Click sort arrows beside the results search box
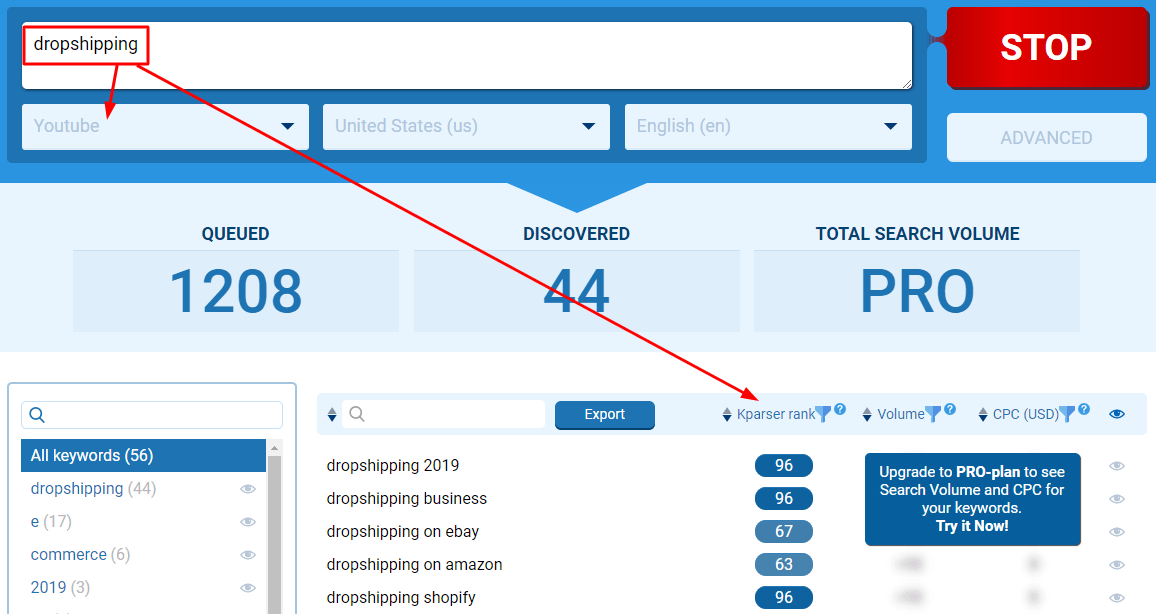This screenshot has height=614, width=1156. (x=332, y=415)
